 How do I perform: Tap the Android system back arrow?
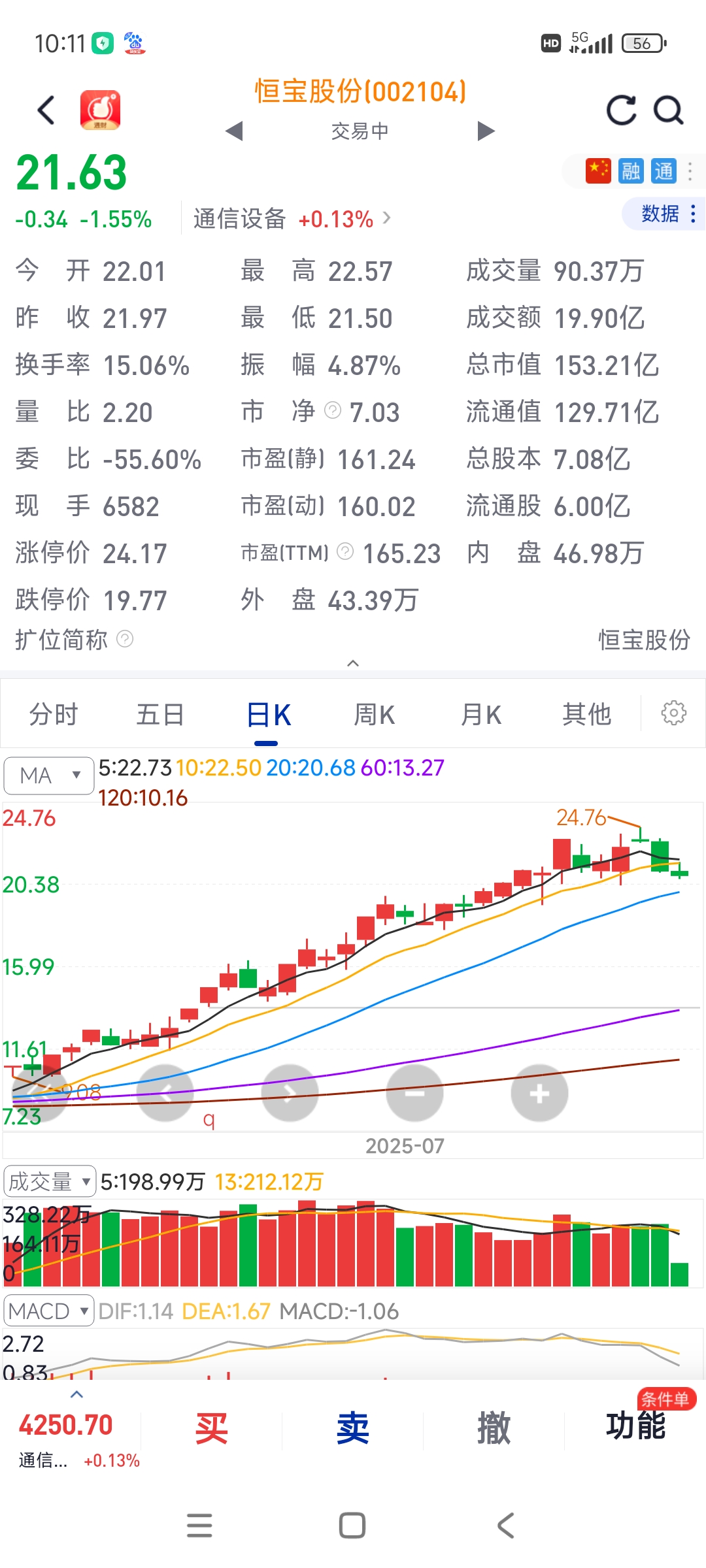click(x=505, y=1526)
